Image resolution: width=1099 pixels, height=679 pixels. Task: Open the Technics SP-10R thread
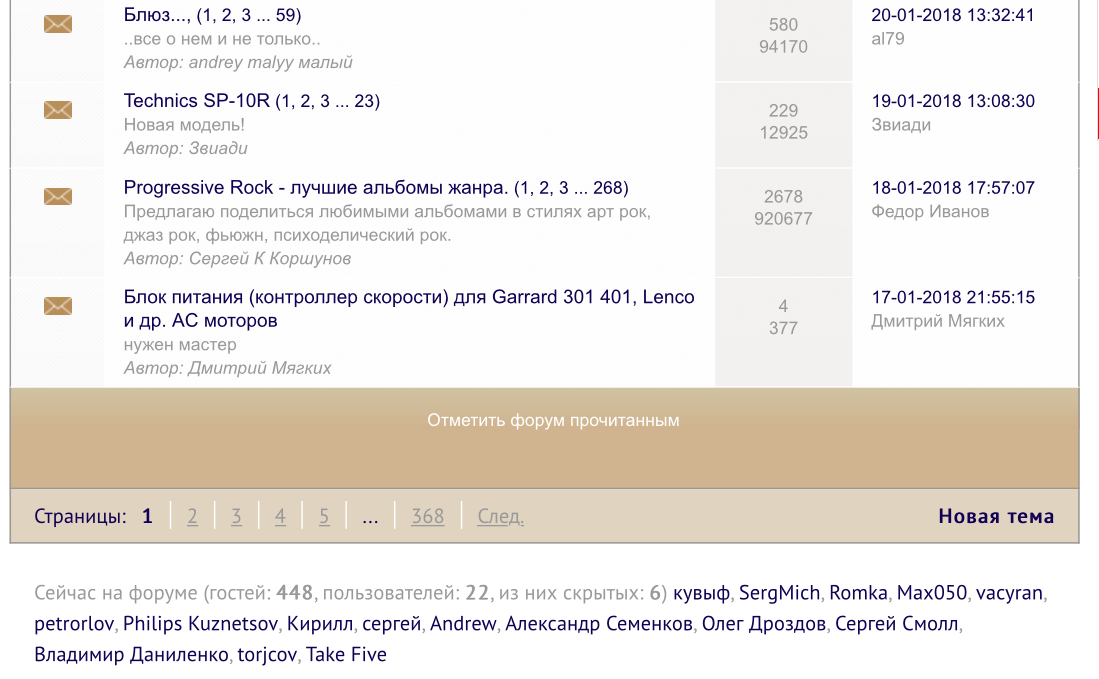click(x=196, y=101)
